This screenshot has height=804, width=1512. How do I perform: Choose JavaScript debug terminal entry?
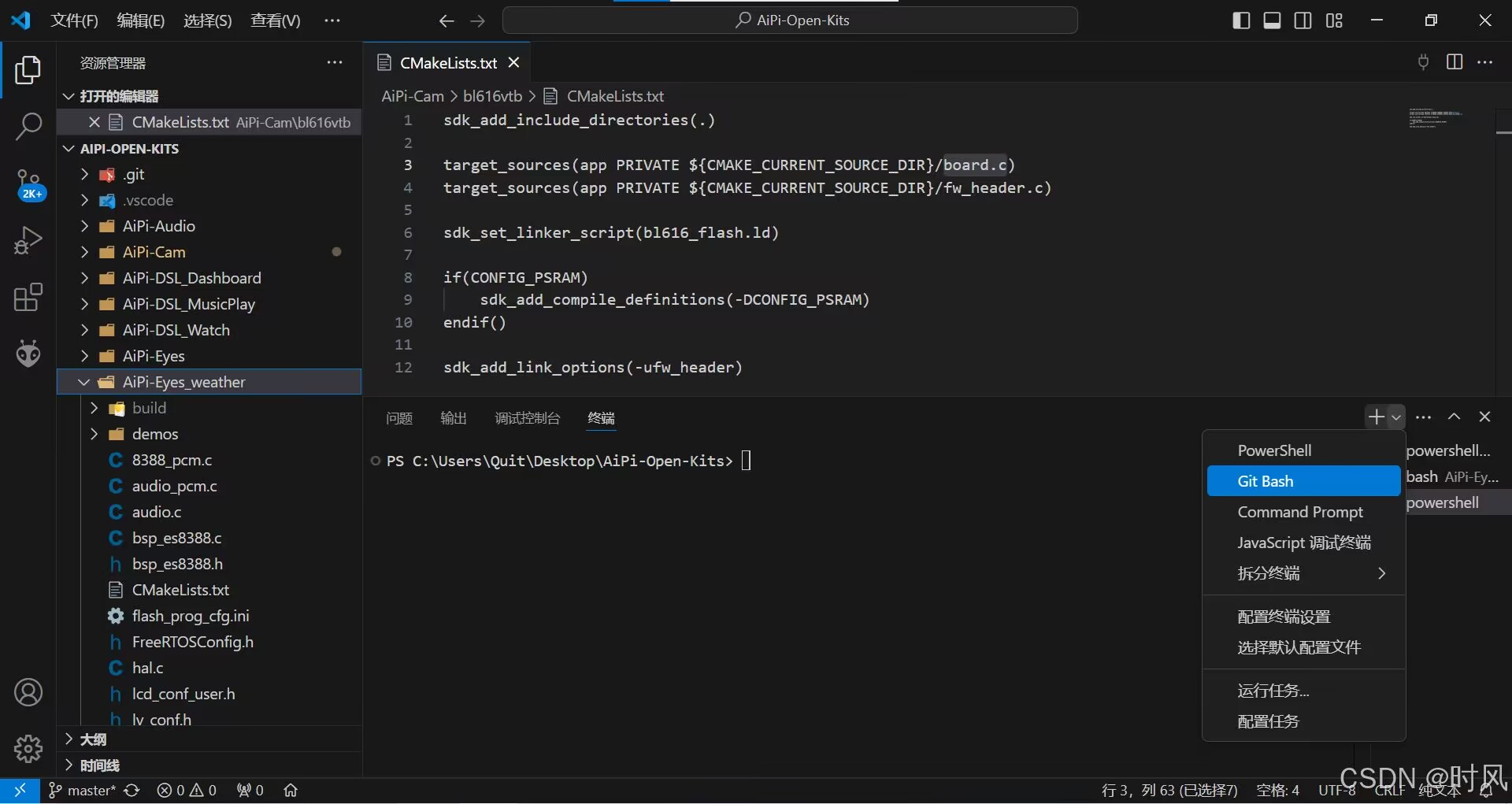tap(1303, 543)
